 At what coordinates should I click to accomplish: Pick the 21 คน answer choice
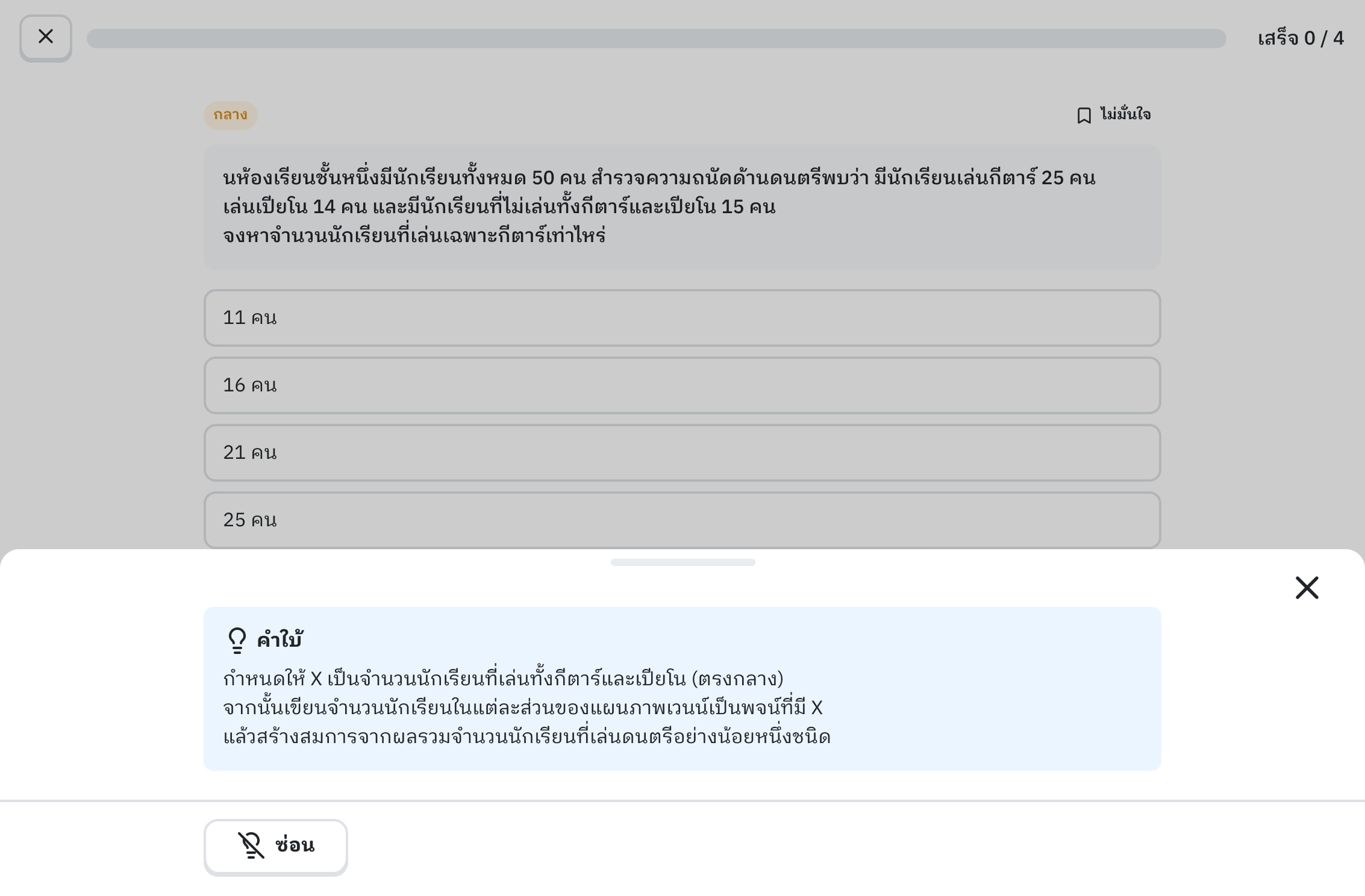(x=682, y=453)
